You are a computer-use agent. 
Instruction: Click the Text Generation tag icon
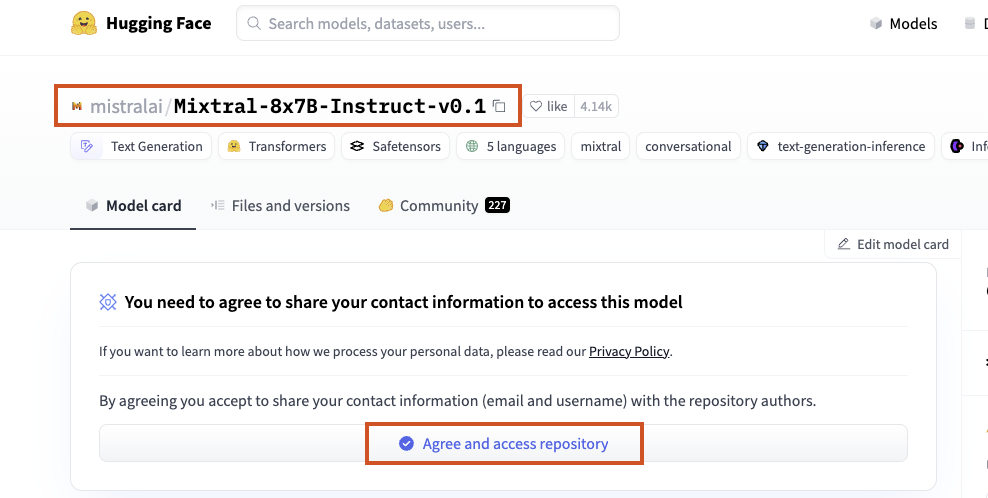click(x=87, y=146)
